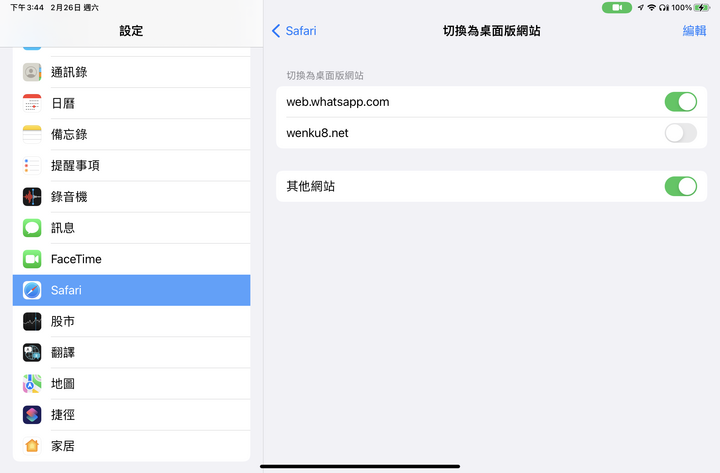
Task: Tap the headphones status icon
Action: click(663, 7)
